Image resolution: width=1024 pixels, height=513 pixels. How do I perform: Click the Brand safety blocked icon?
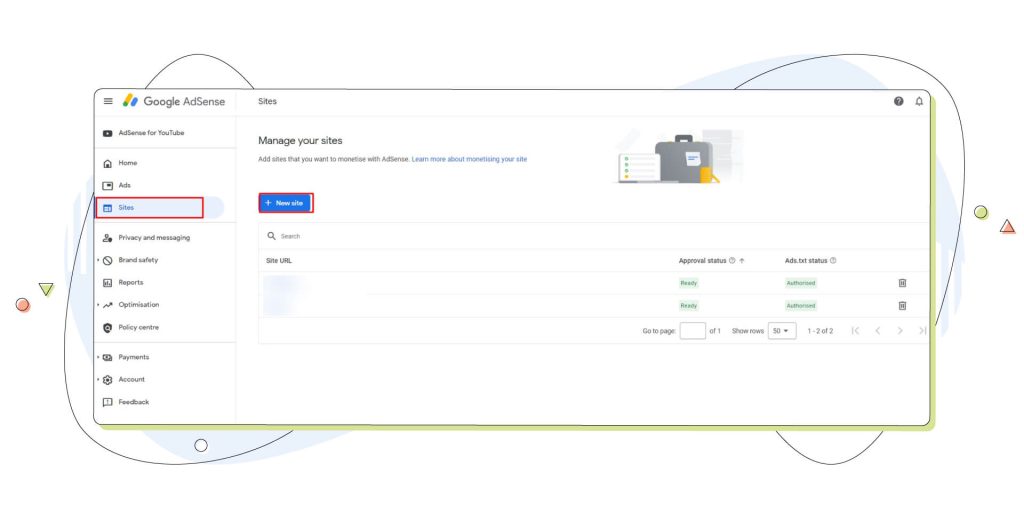coord(108,260)
